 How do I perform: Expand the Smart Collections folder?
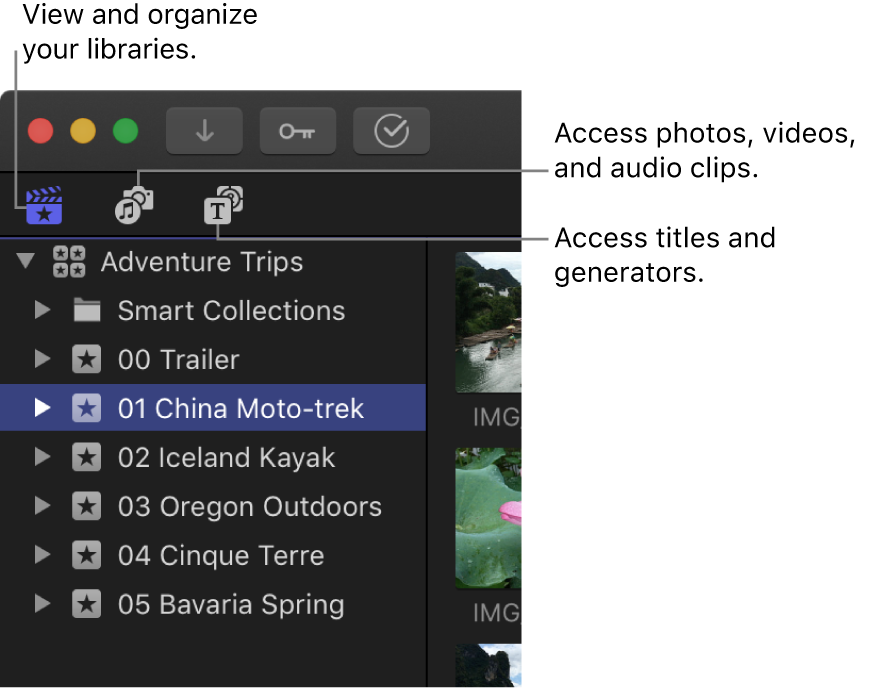tap(42, 311)
